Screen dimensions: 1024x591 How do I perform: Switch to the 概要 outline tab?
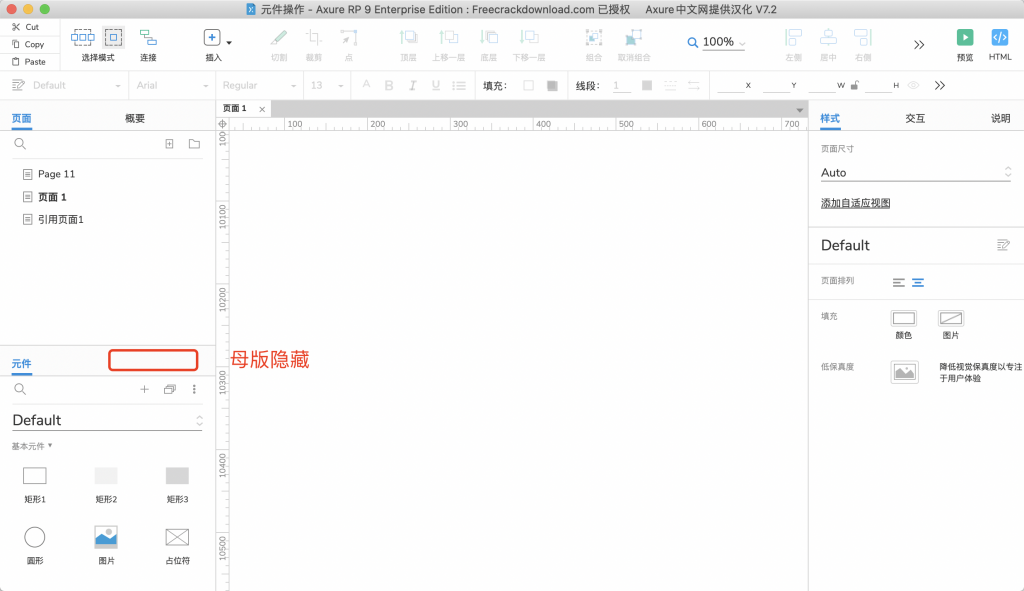135,118
